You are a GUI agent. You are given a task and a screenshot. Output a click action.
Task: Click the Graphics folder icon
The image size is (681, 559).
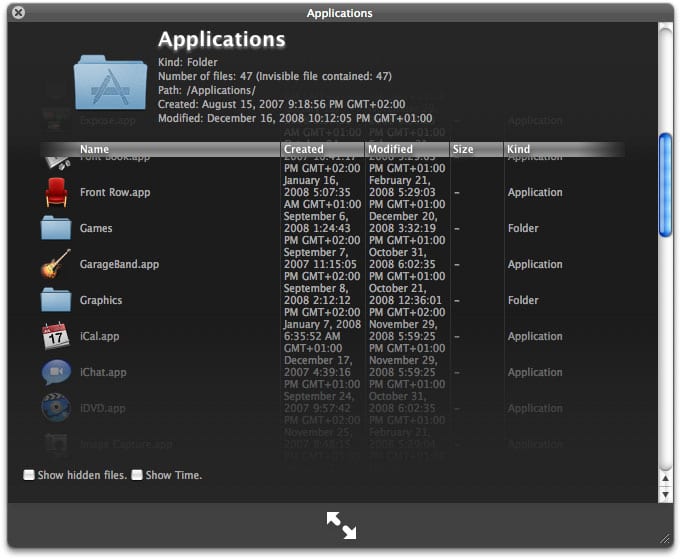56,300
